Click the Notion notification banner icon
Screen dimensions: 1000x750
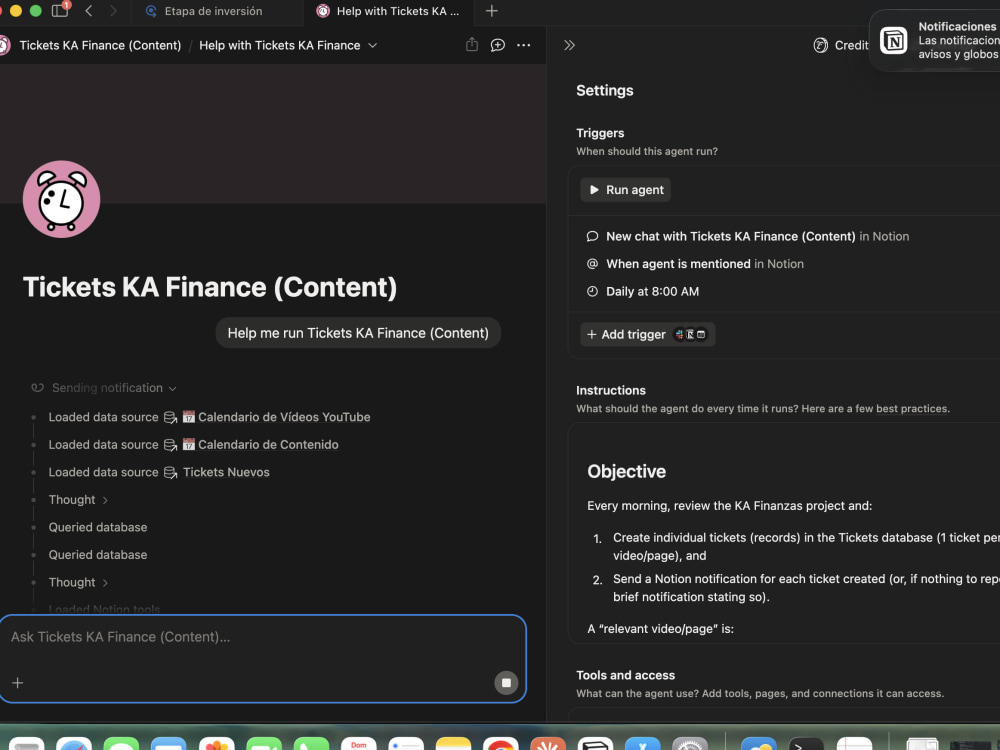click(x=893, y=40)
